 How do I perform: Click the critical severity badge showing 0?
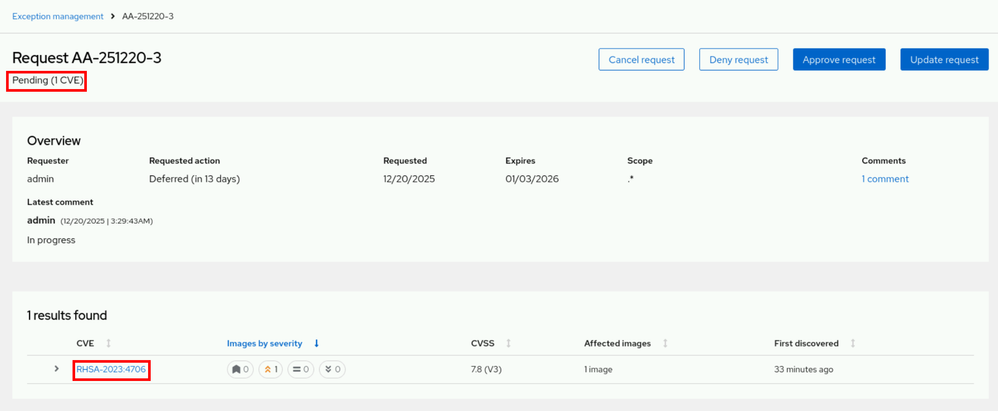tap(240, 369)
